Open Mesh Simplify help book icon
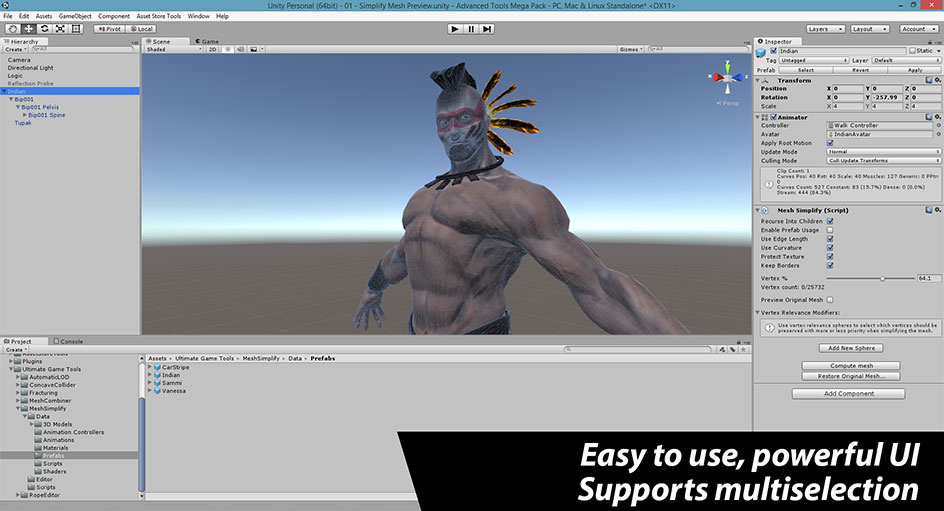Viewport: 944px width, 511px height. (929, 210)
